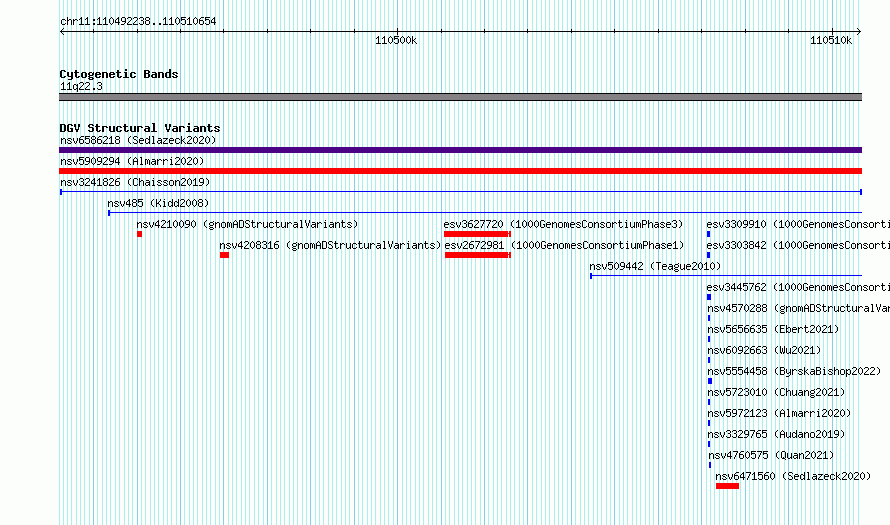Click the nsv4760575 (Quan2021) label
The height and width of the screenshot is (525, 890).
tap(771, 455)
